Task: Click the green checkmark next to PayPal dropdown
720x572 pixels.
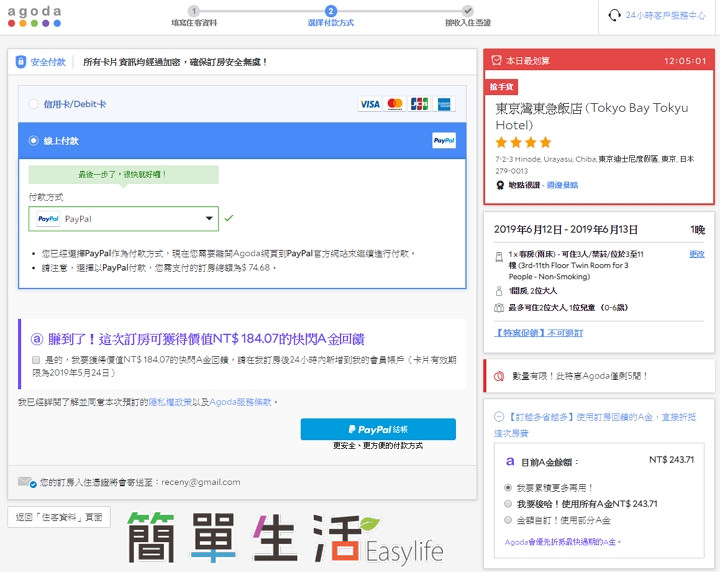Action: [229, 218]
